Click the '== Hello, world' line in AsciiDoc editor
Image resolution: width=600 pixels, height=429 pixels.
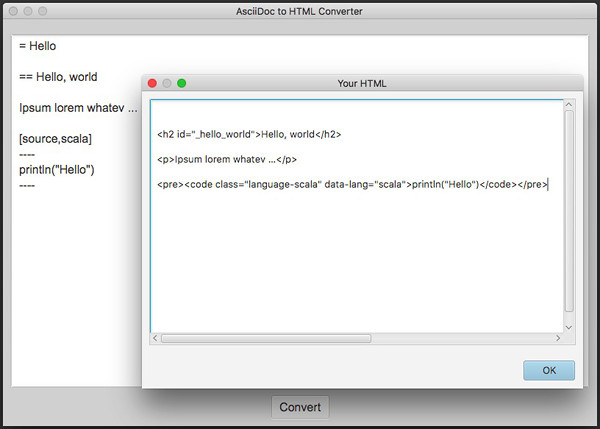pos(58,77)
